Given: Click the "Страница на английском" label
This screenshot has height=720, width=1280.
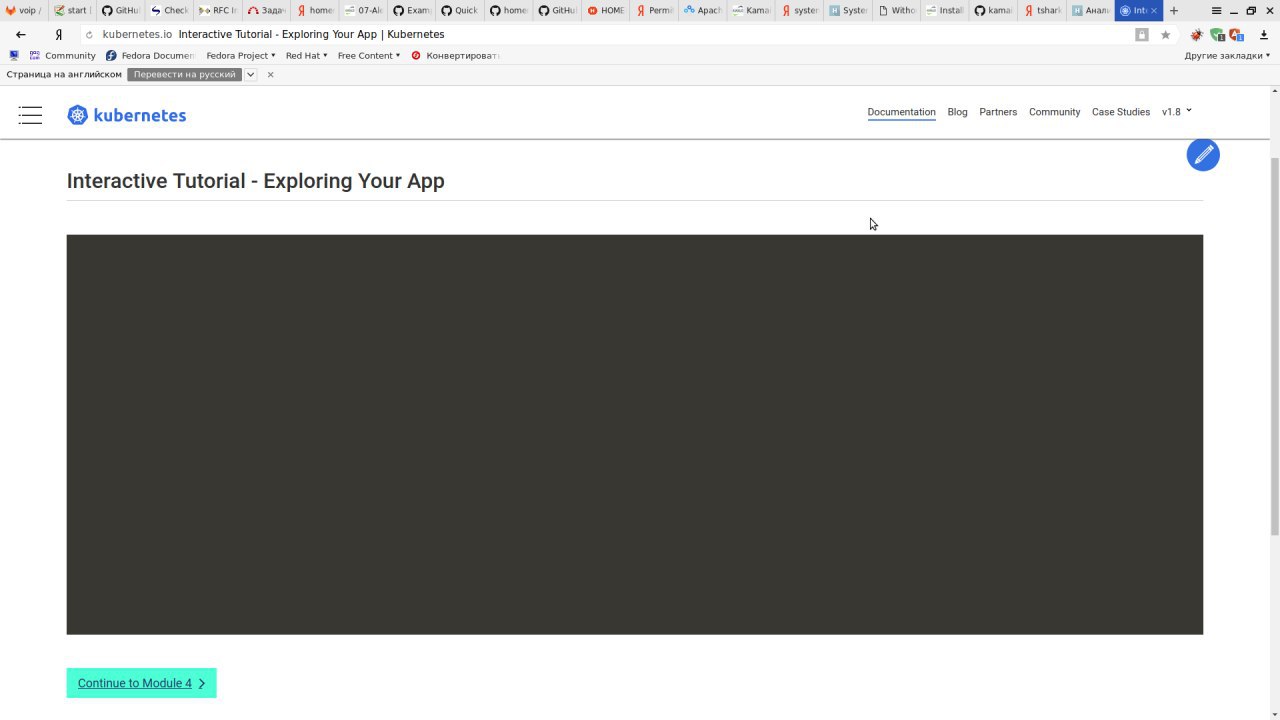Looking at the screenshot, I should click(64, 74).
